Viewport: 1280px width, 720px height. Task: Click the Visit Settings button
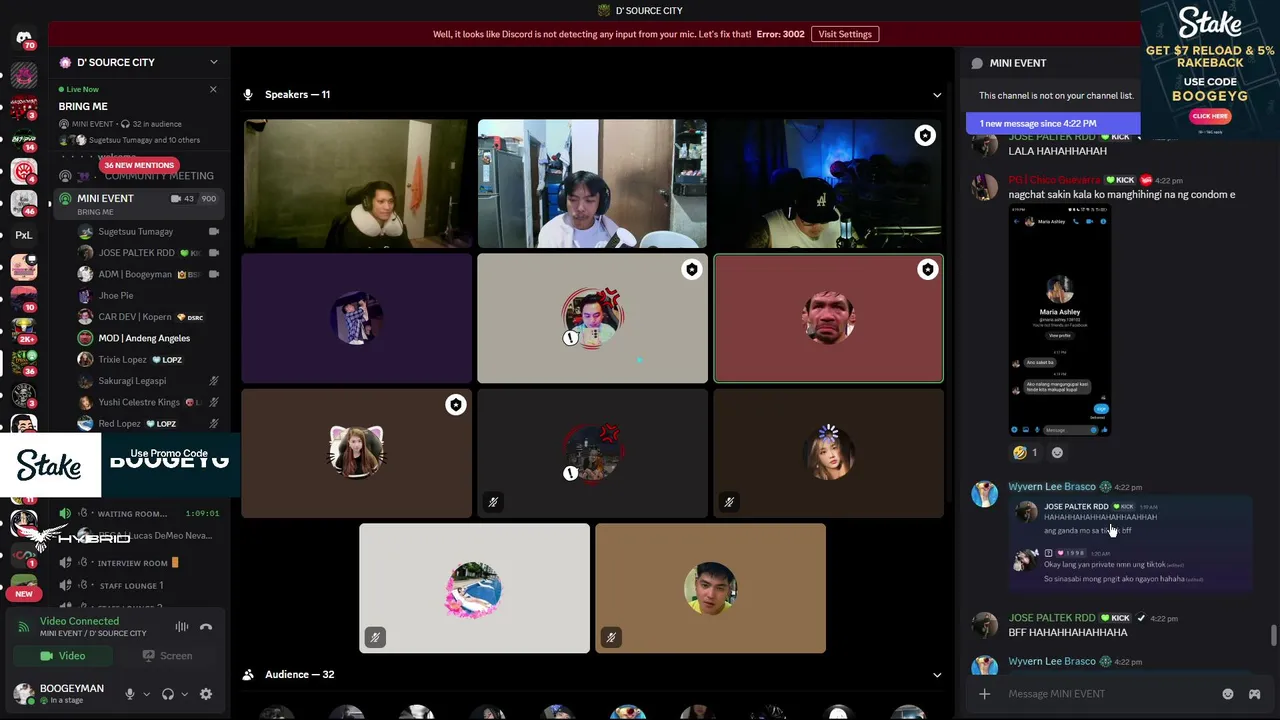[845, 34]
